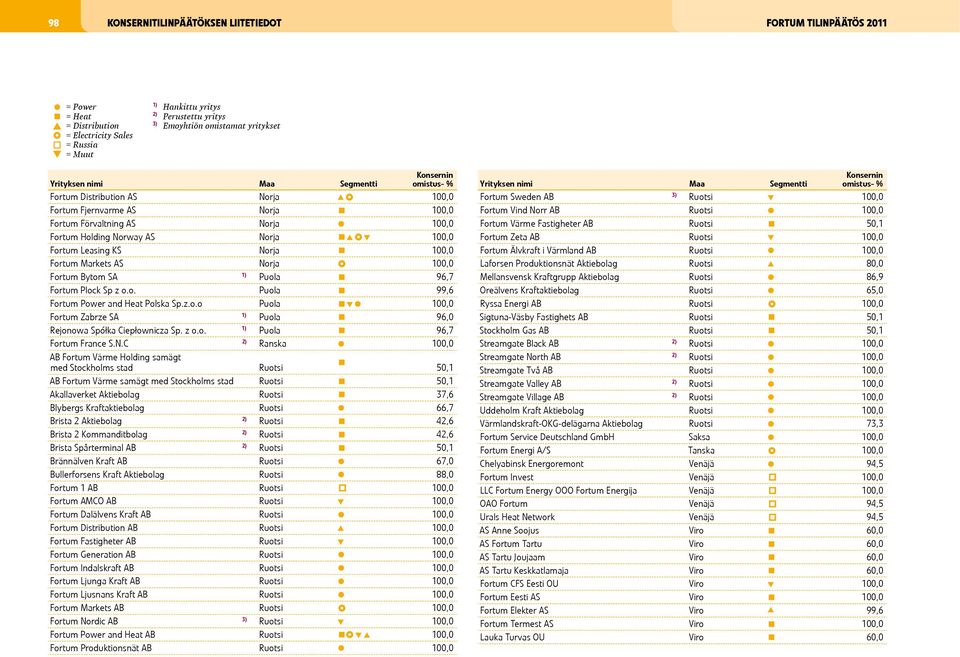Click square icon in Stockholm Gas AB row
960x657 pixels.
coord(771,331)
